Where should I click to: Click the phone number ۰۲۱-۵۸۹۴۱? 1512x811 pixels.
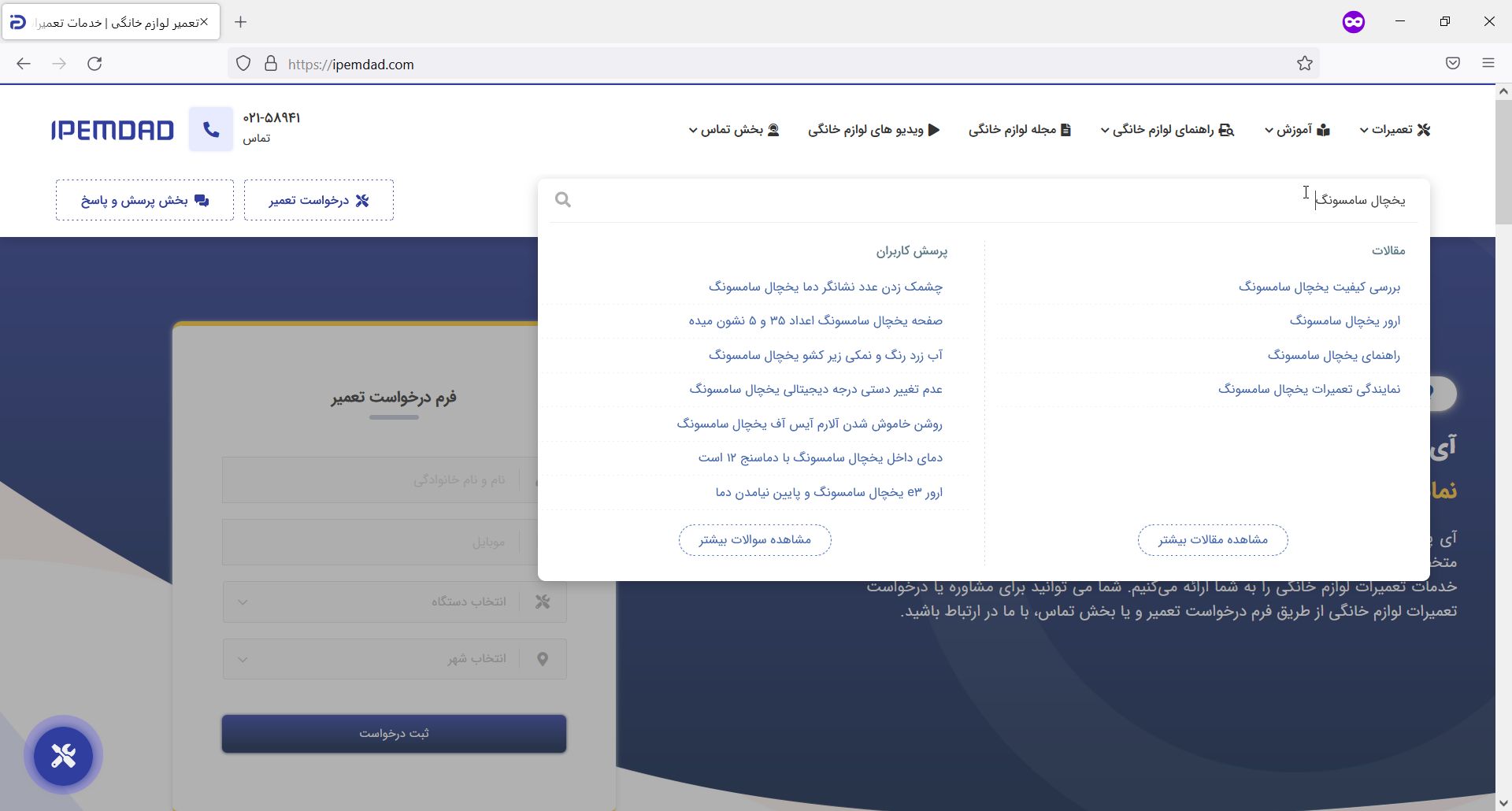pyautogui.click(x=272, y=118)
